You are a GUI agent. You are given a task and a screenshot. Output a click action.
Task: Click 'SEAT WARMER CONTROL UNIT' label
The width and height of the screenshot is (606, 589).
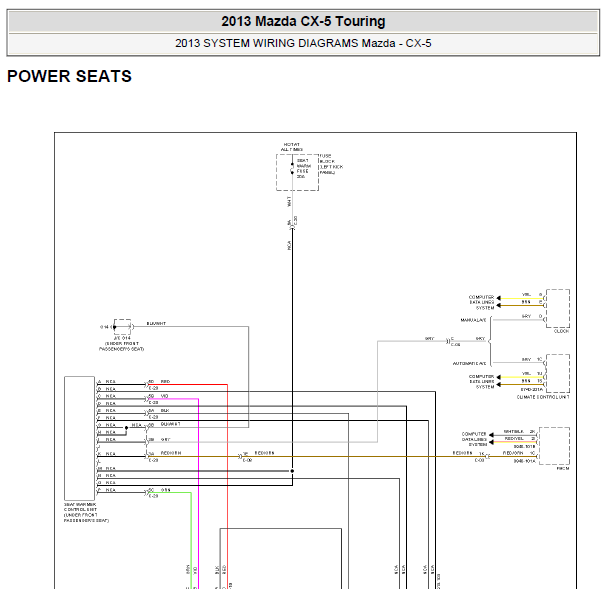point(86,512)
